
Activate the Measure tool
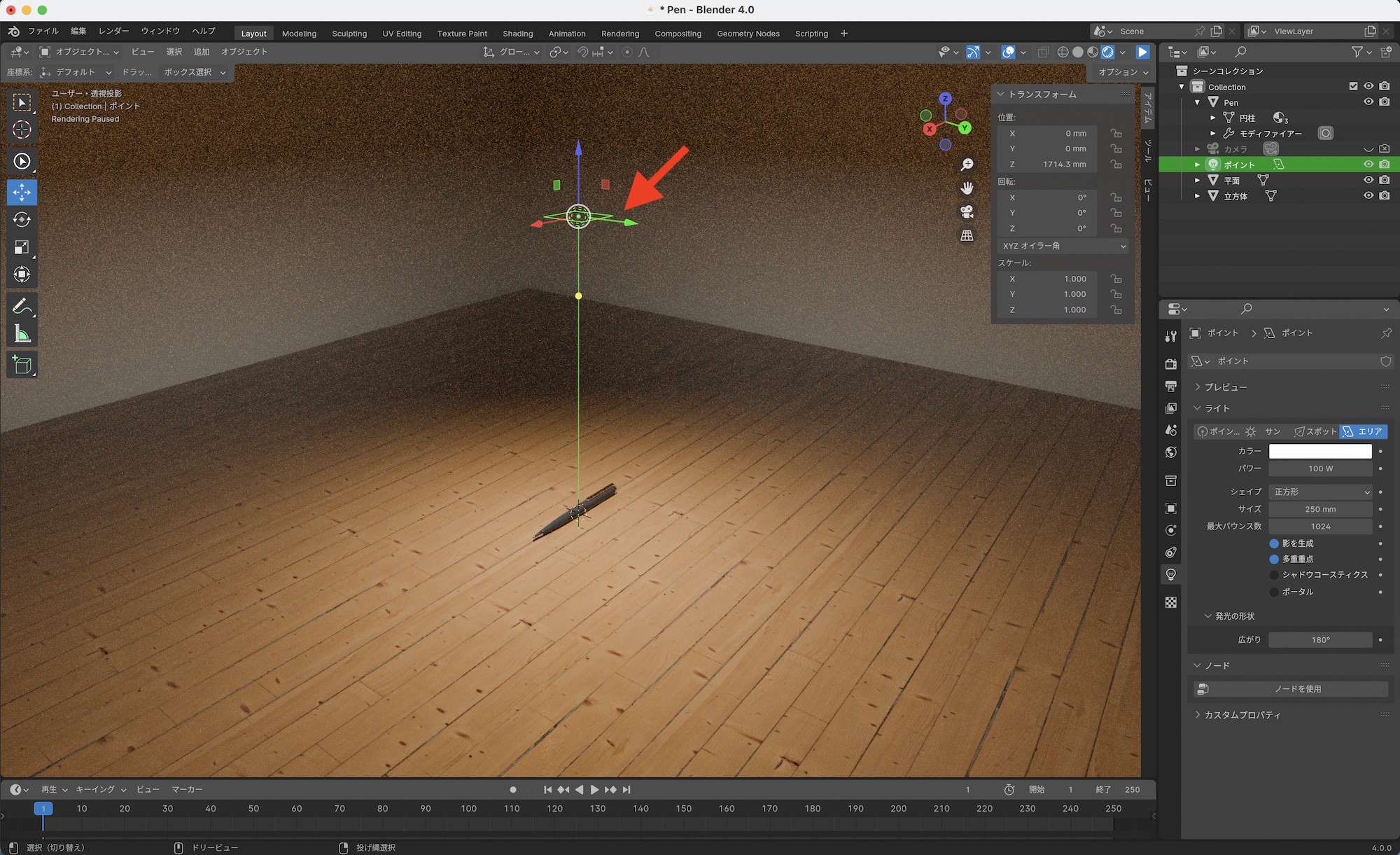point(22,335)
